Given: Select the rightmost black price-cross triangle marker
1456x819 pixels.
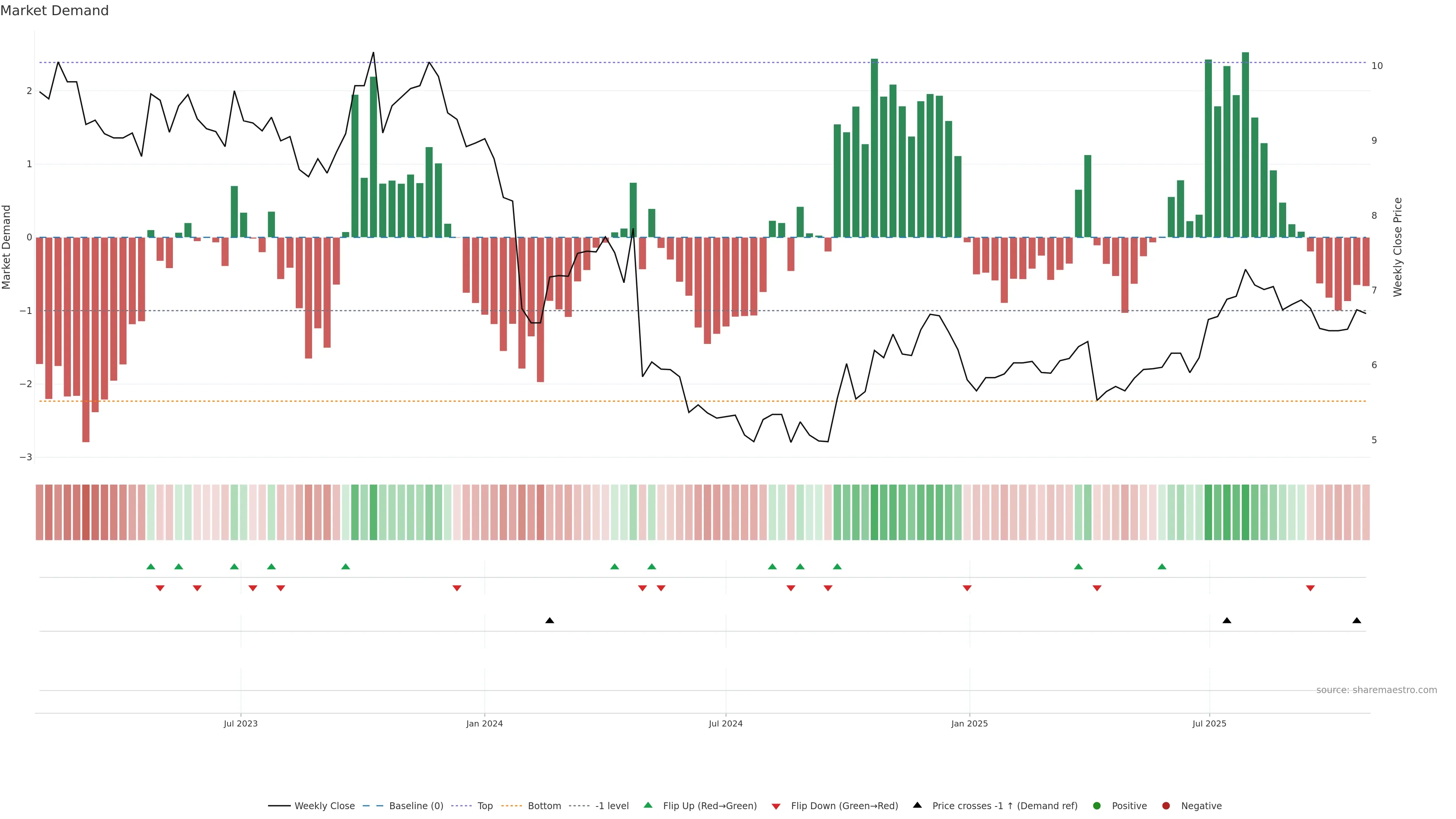Looking at the screenshot, I should [1357, 621].
